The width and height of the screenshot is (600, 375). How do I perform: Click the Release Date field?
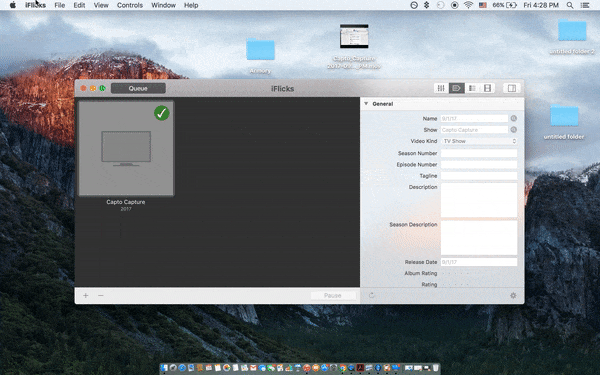[479, 262]
